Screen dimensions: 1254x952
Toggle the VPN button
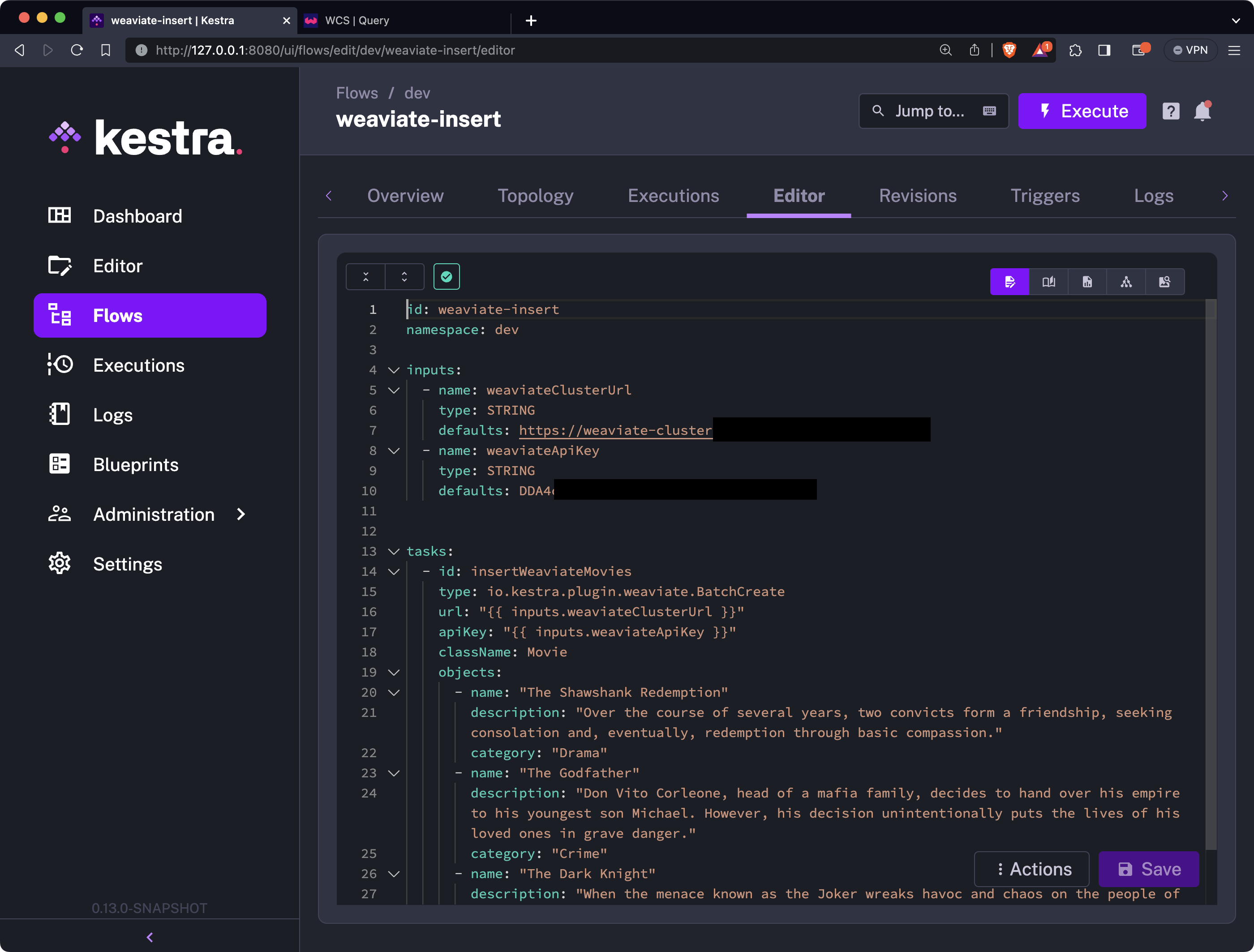pos(1190,50)
